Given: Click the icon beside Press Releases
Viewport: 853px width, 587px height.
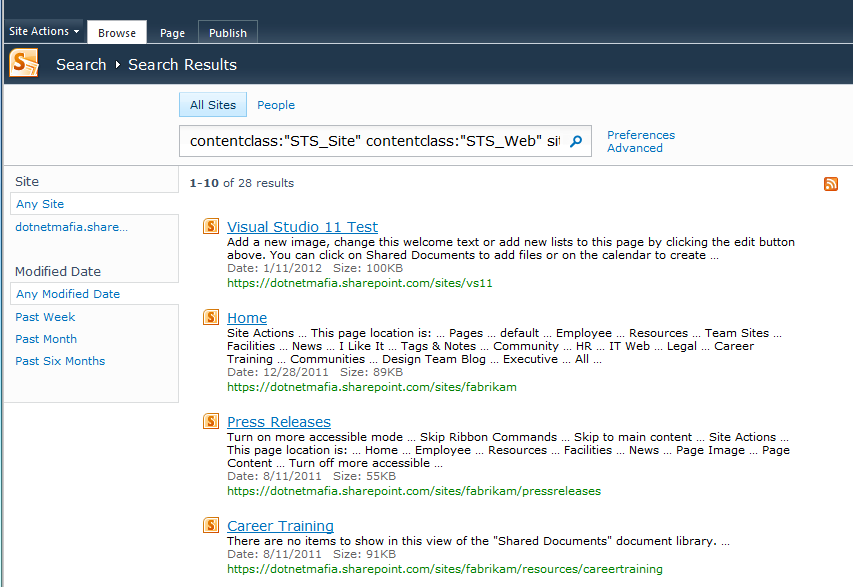Looking at the screenshot, I should pos(211,421).
